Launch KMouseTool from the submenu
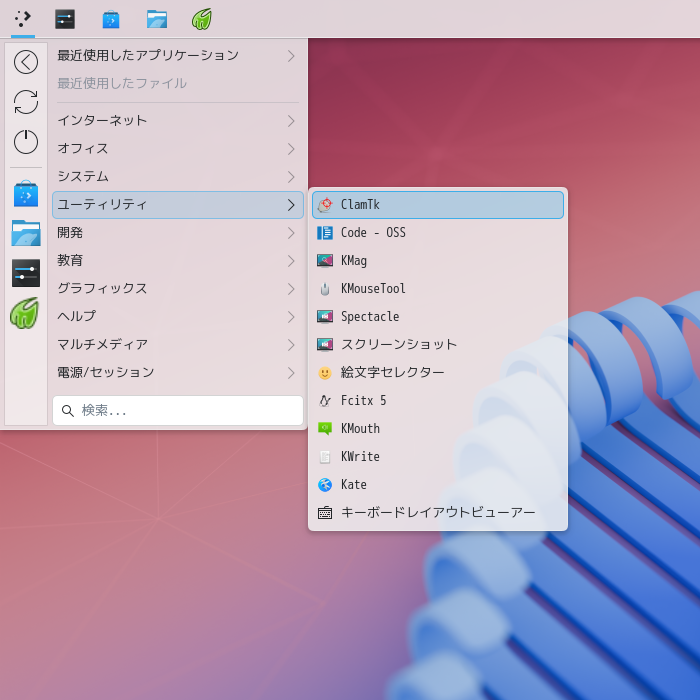The height and width of the screenshot is (700, 700). (x=438, y=289)
